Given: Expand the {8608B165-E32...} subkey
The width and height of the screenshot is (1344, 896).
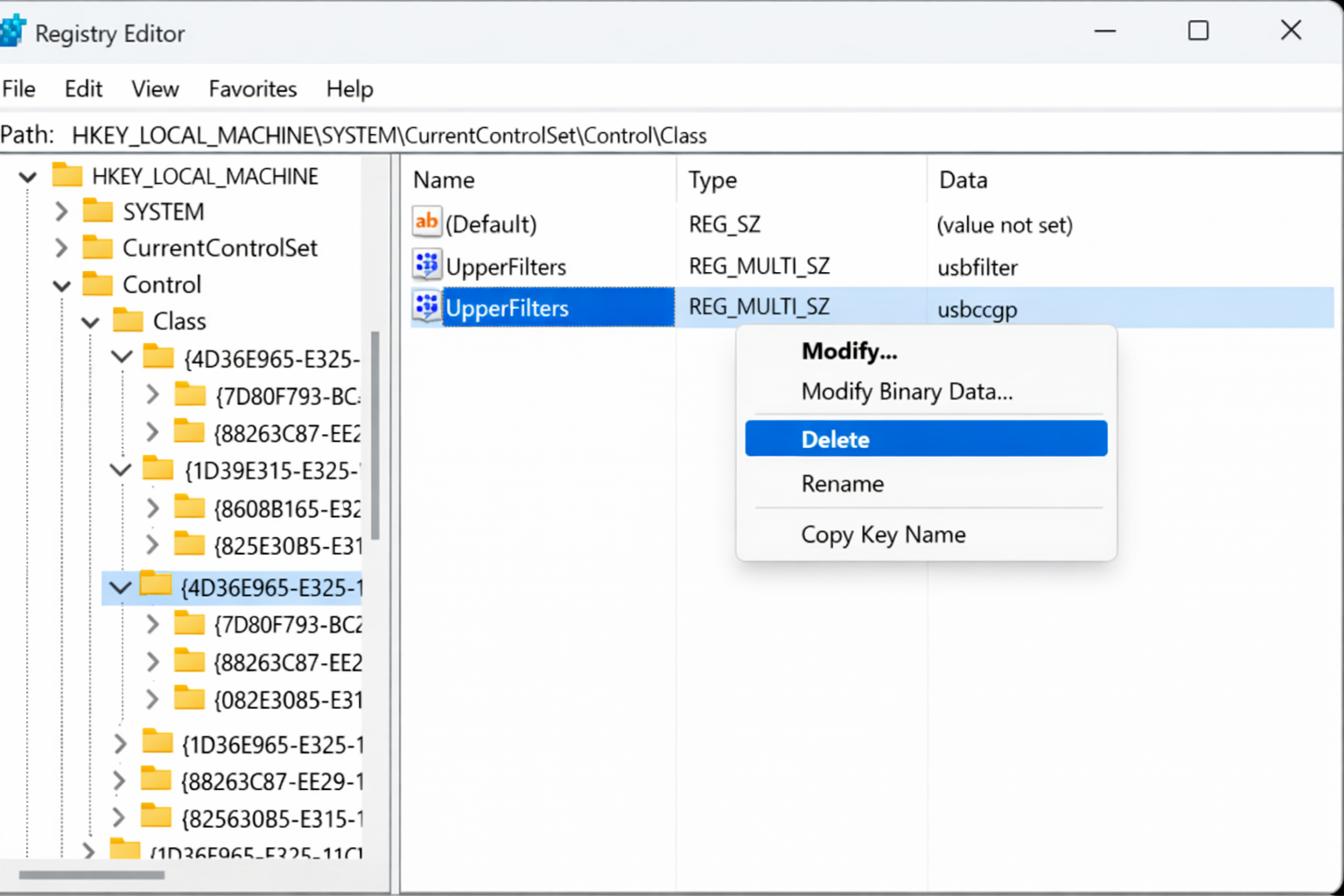Looking at the screenshot, I should coord(151,507).
